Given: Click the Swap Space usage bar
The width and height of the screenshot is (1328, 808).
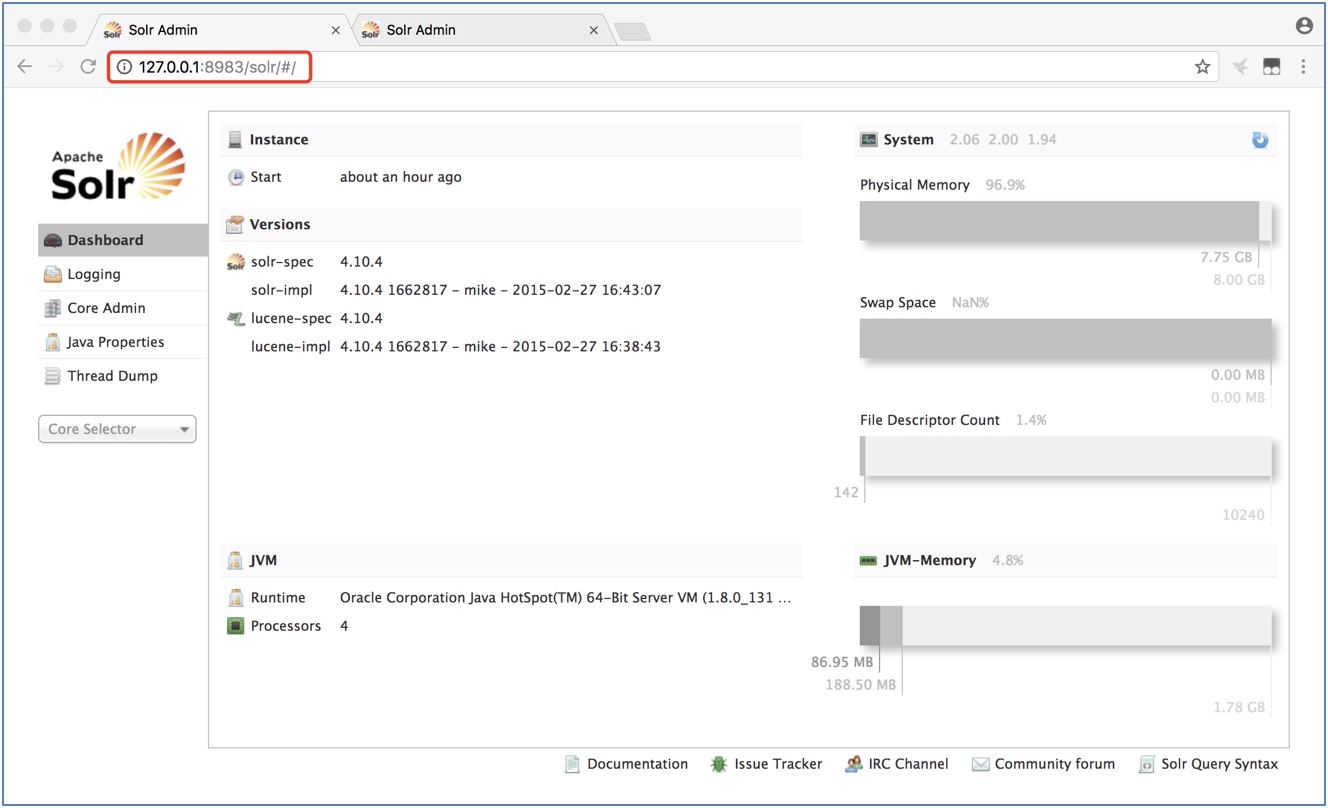Looking at the screenshot, I should [x=1066, y=339].
